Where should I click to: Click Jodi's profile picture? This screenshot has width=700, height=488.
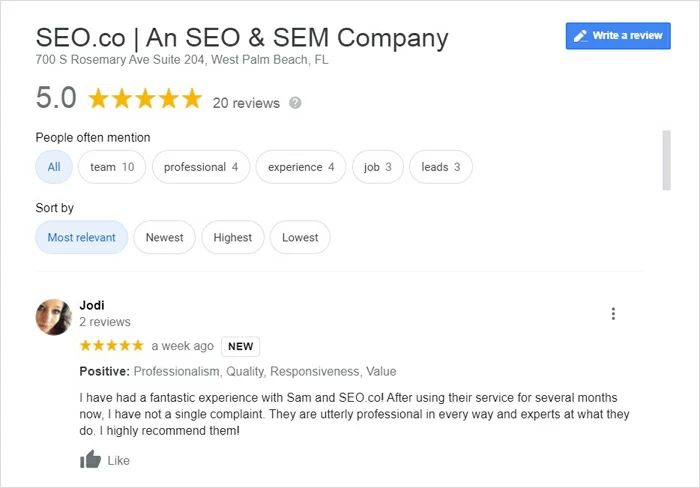(53, 316)
